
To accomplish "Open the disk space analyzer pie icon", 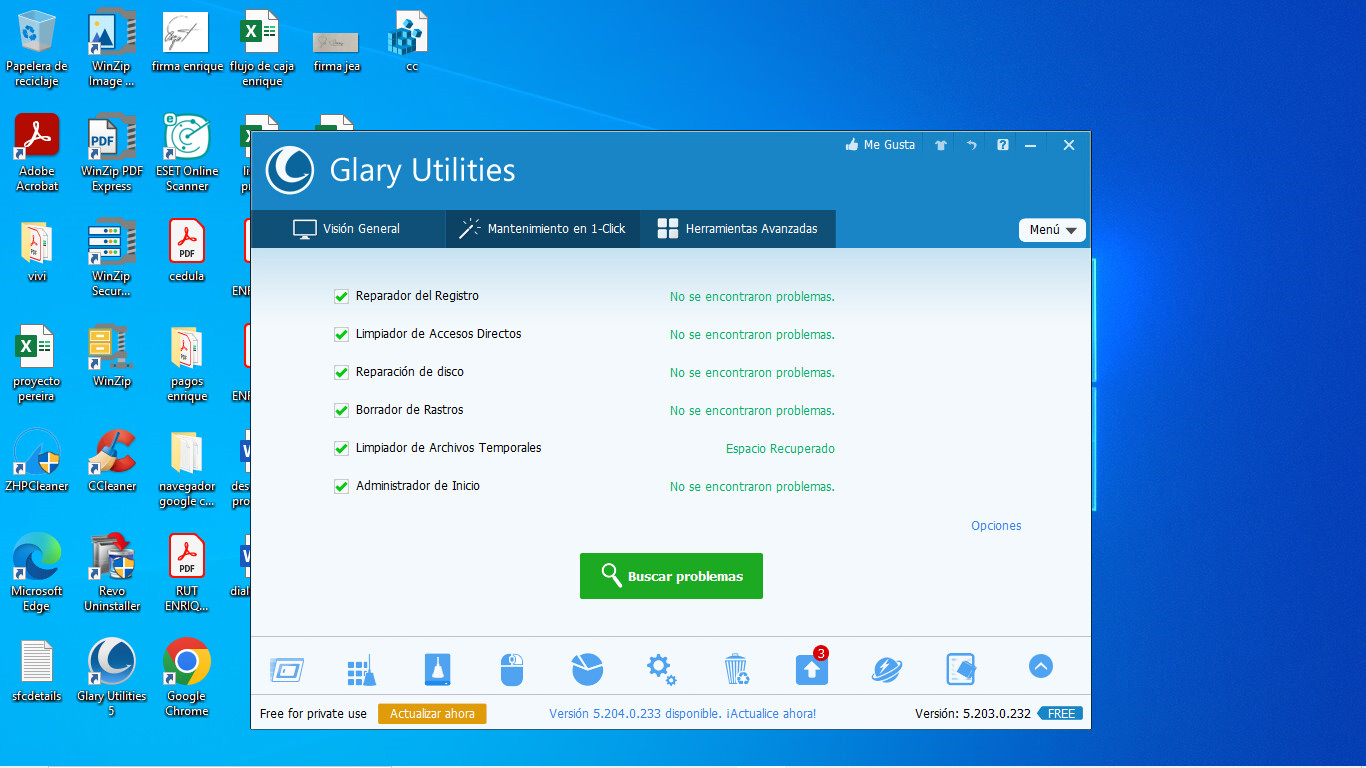I will tap(587, 669).
